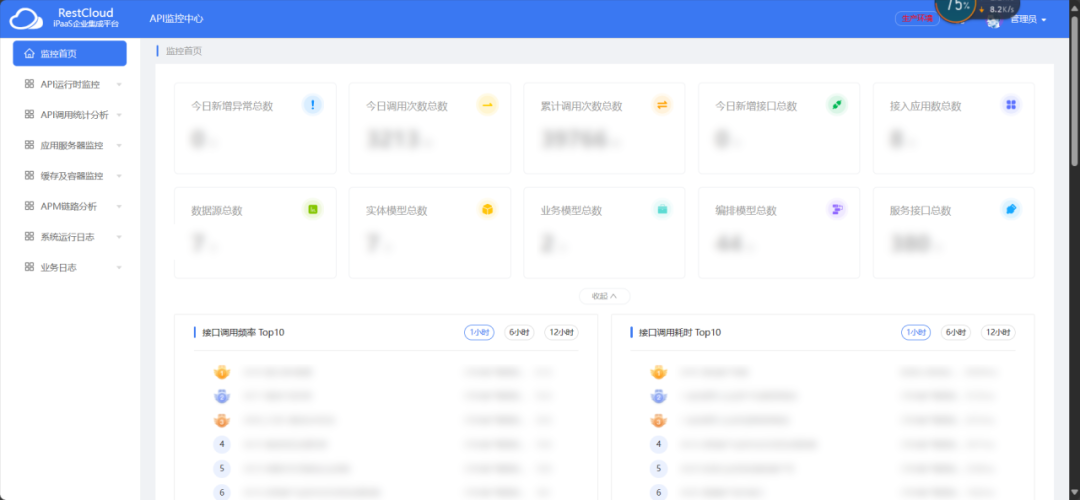Image resolution: width=1080 pixels, height=500 pixels.
Task: Open the API调用统计分析 menu label
Action: tap(74, 115)
